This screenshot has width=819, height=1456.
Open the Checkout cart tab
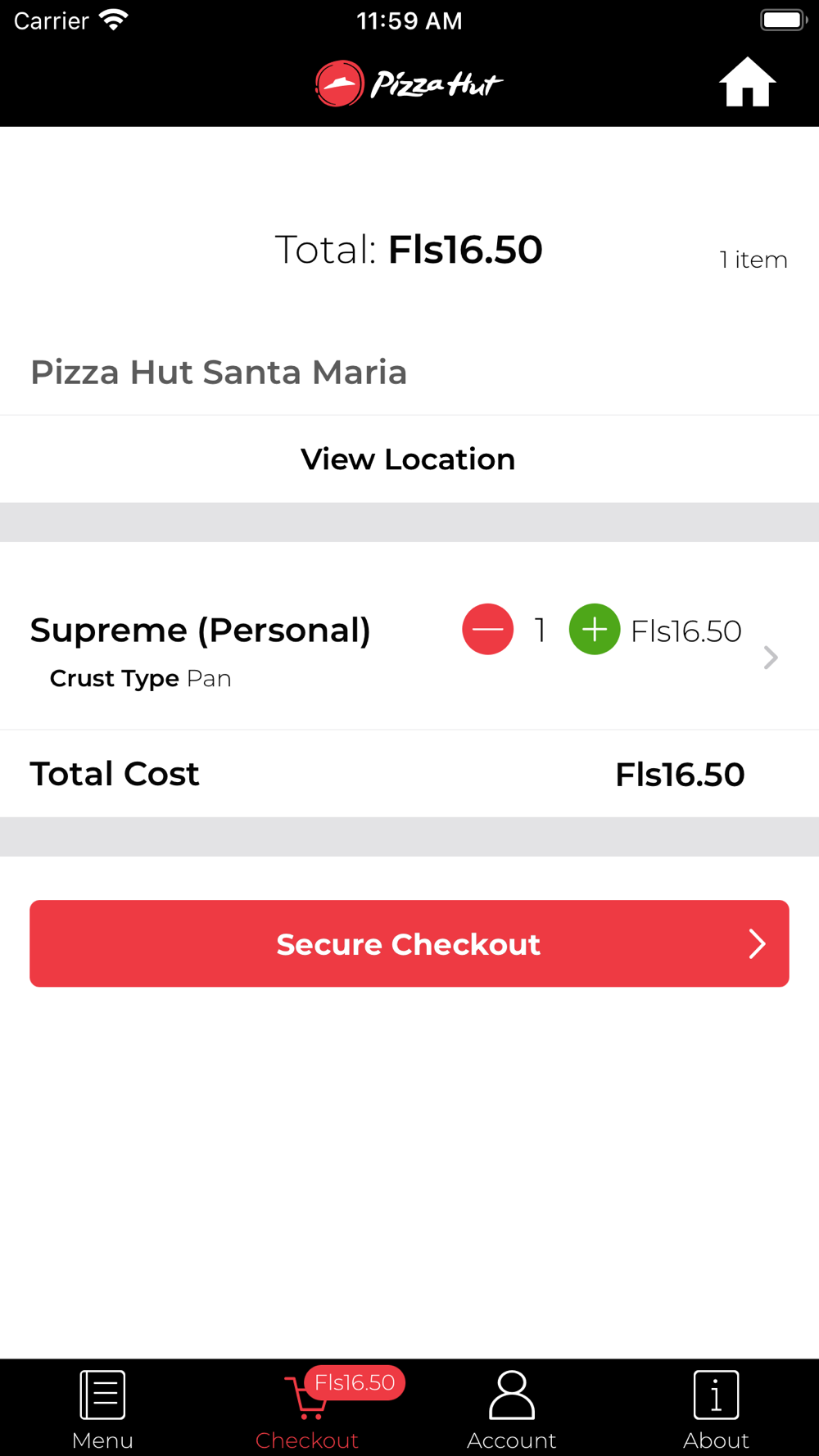[306, 1410]
